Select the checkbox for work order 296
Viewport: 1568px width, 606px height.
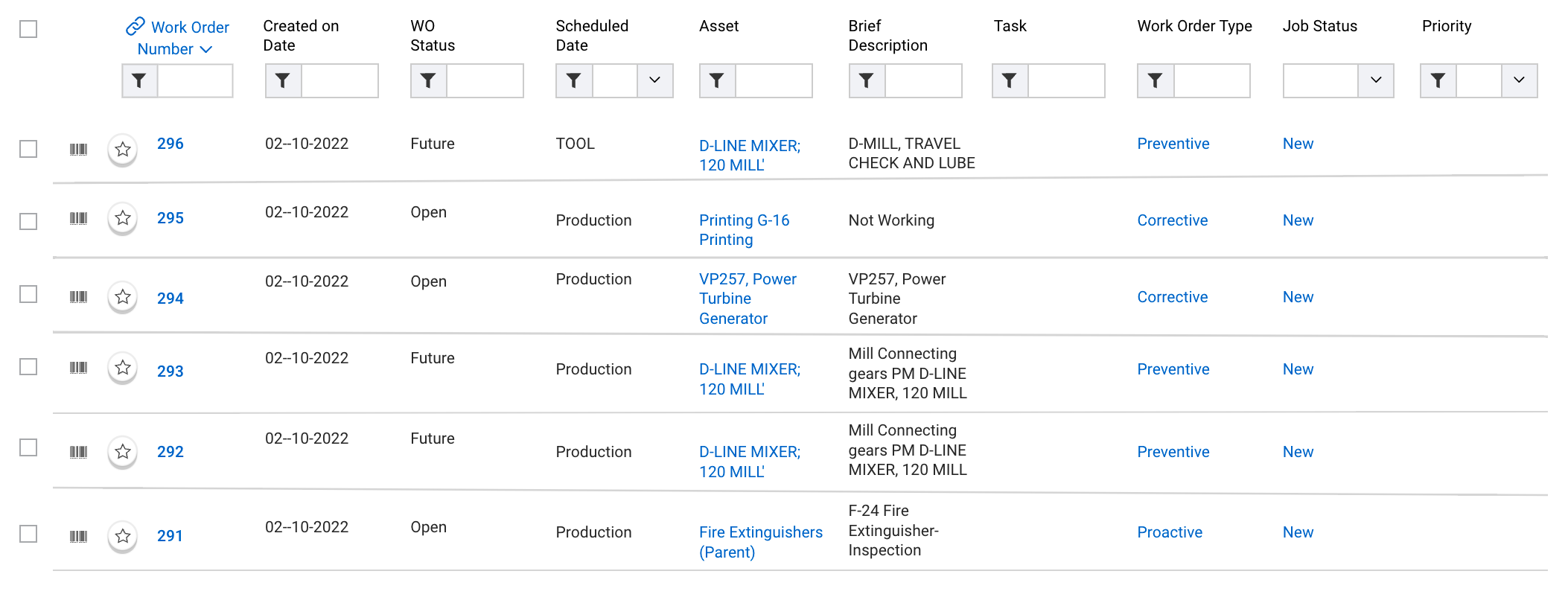[28, 149]
